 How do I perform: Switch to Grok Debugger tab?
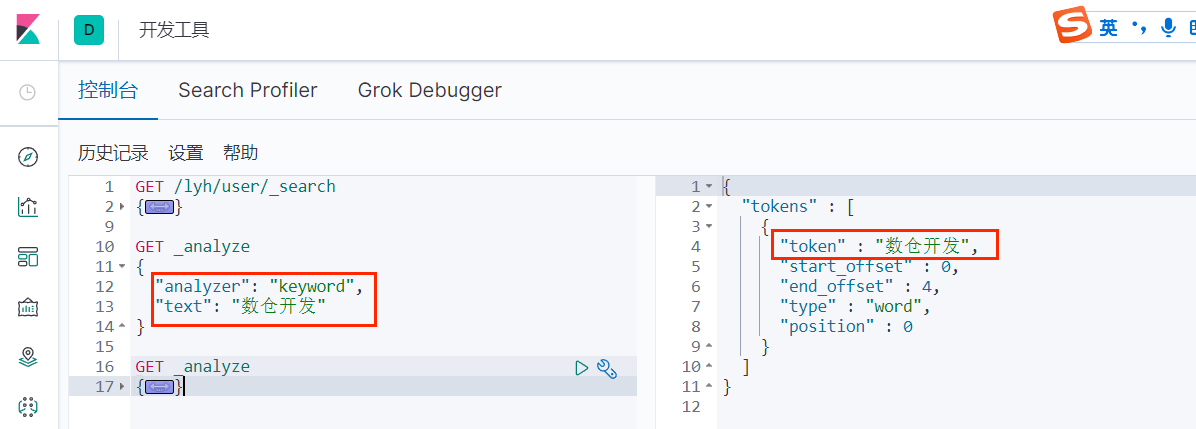click(429, 90)
